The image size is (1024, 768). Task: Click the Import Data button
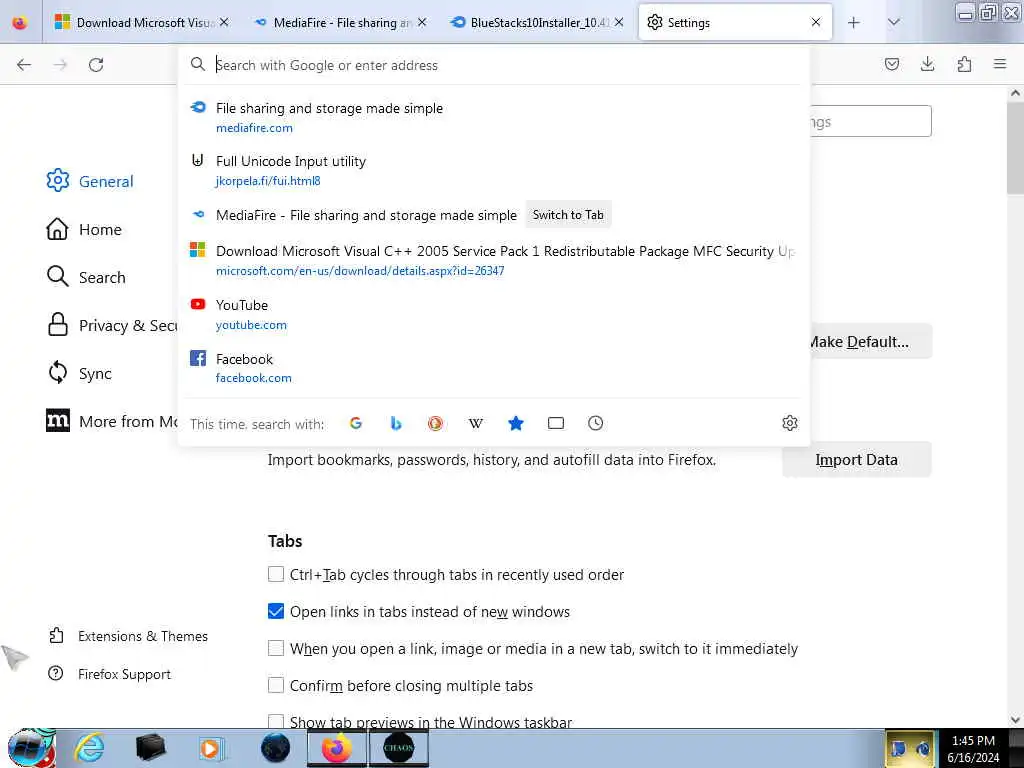[856, 460]
